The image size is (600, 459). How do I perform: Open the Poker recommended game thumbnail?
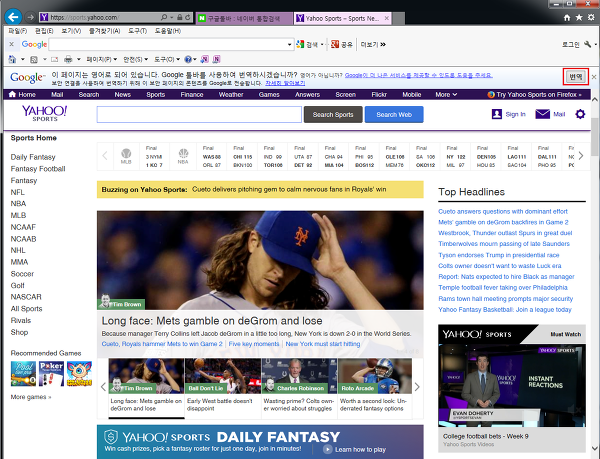click(x=51, y=374)
